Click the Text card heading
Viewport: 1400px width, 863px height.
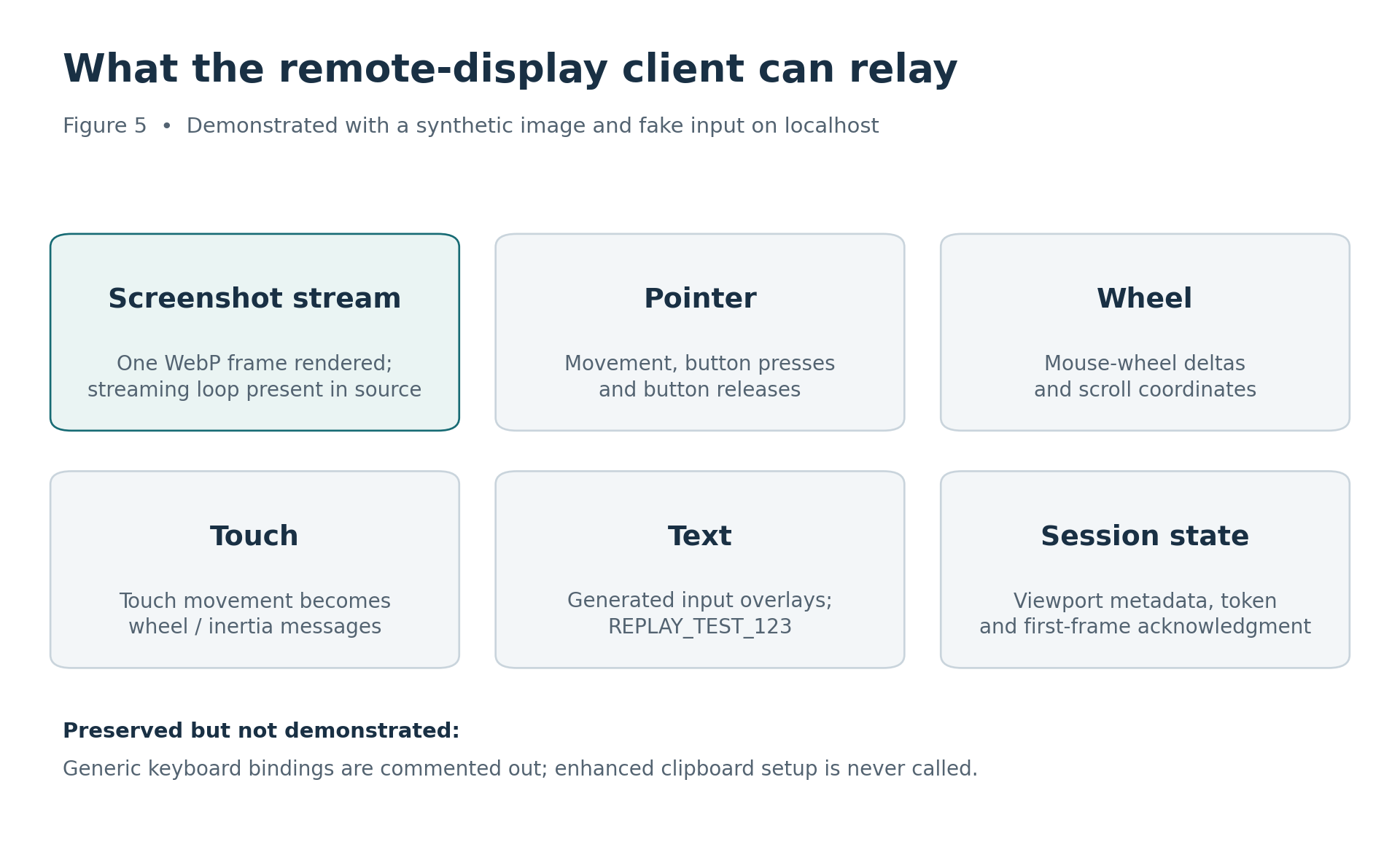tap(700, 536)
